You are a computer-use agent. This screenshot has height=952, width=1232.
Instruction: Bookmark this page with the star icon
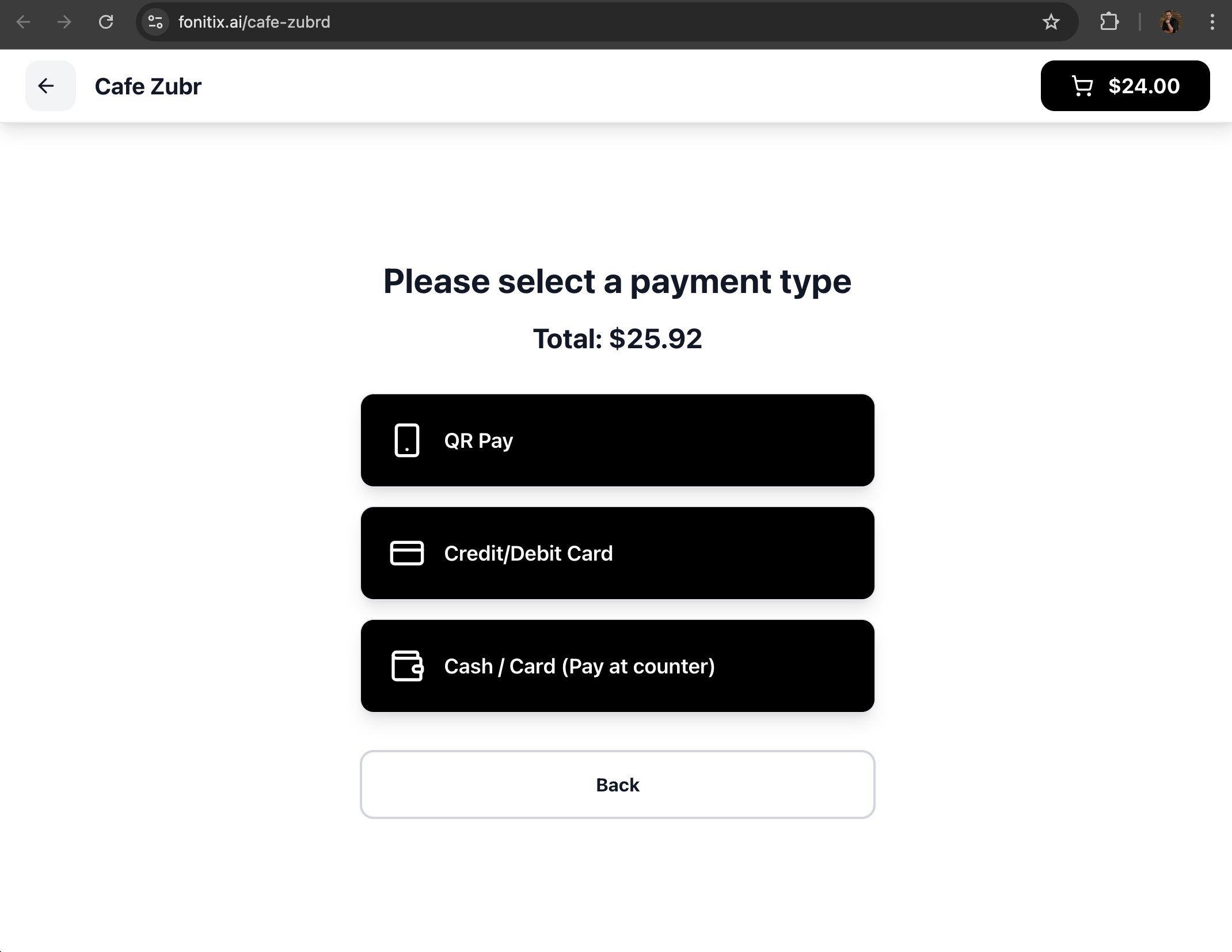[x=1051, y=22]
